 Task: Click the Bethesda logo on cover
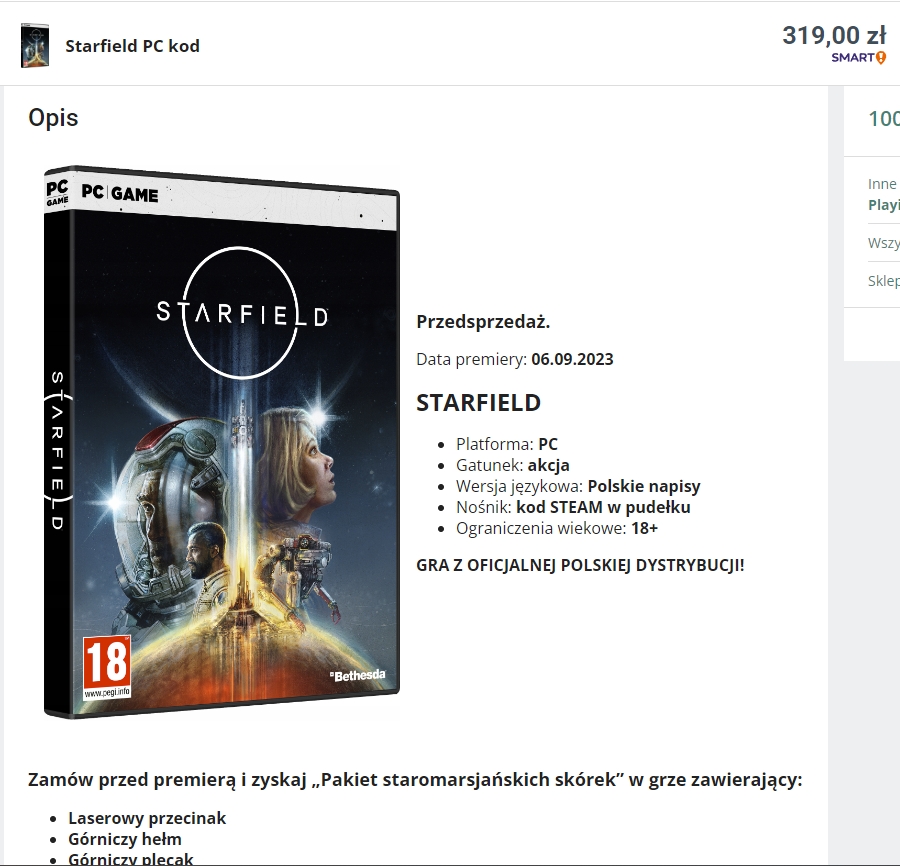[x=357, y=675]
